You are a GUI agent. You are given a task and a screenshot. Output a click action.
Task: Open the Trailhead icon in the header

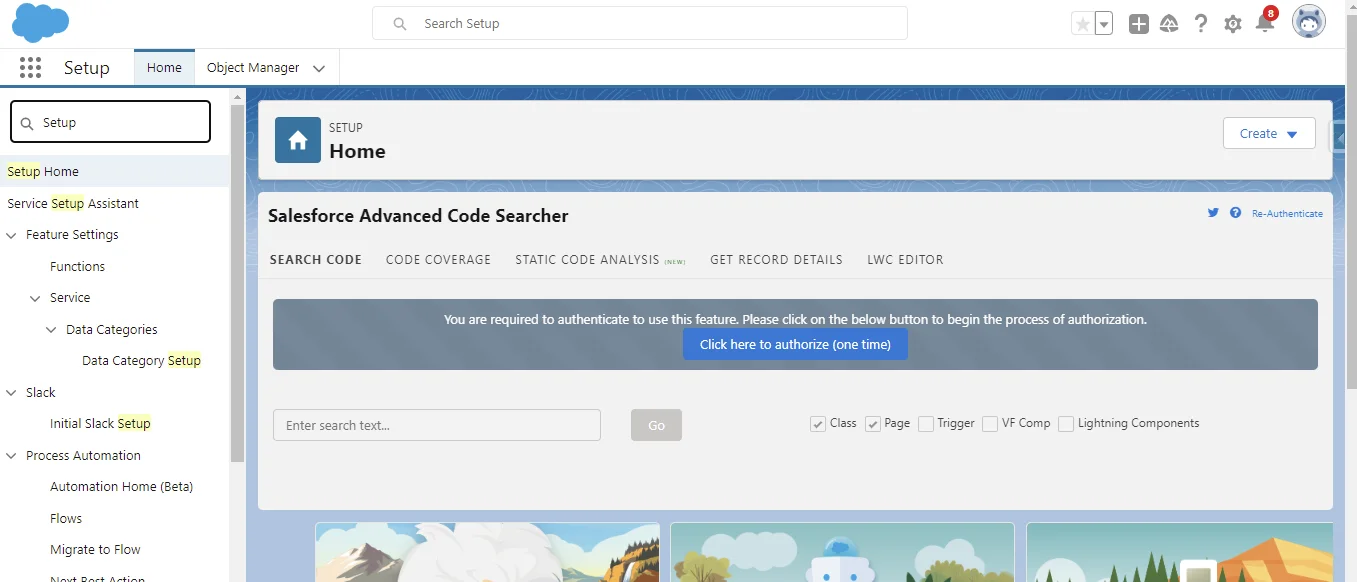[x=1168, y=23]
